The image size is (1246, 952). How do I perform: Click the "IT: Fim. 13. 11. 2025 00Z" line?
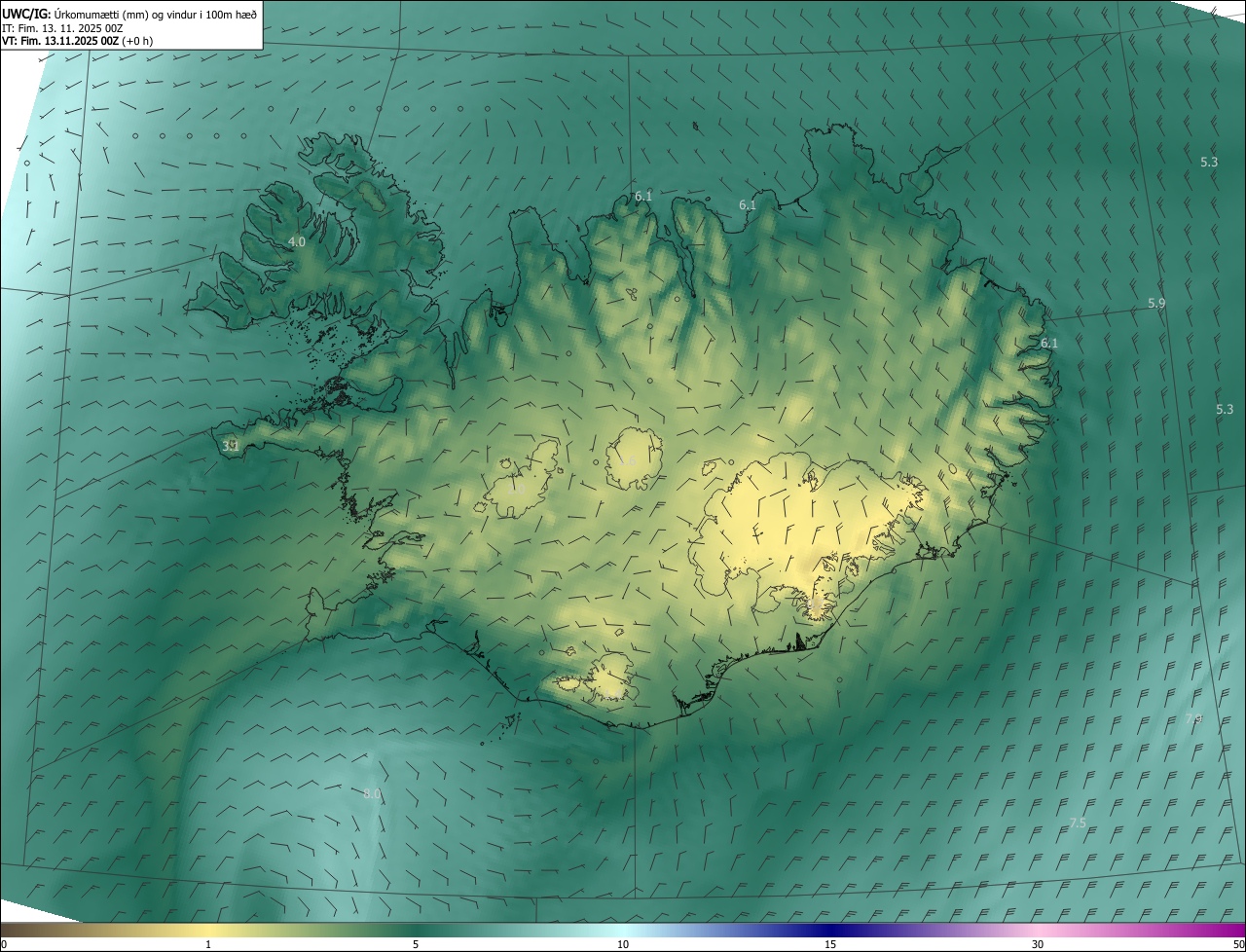point(61,28)
